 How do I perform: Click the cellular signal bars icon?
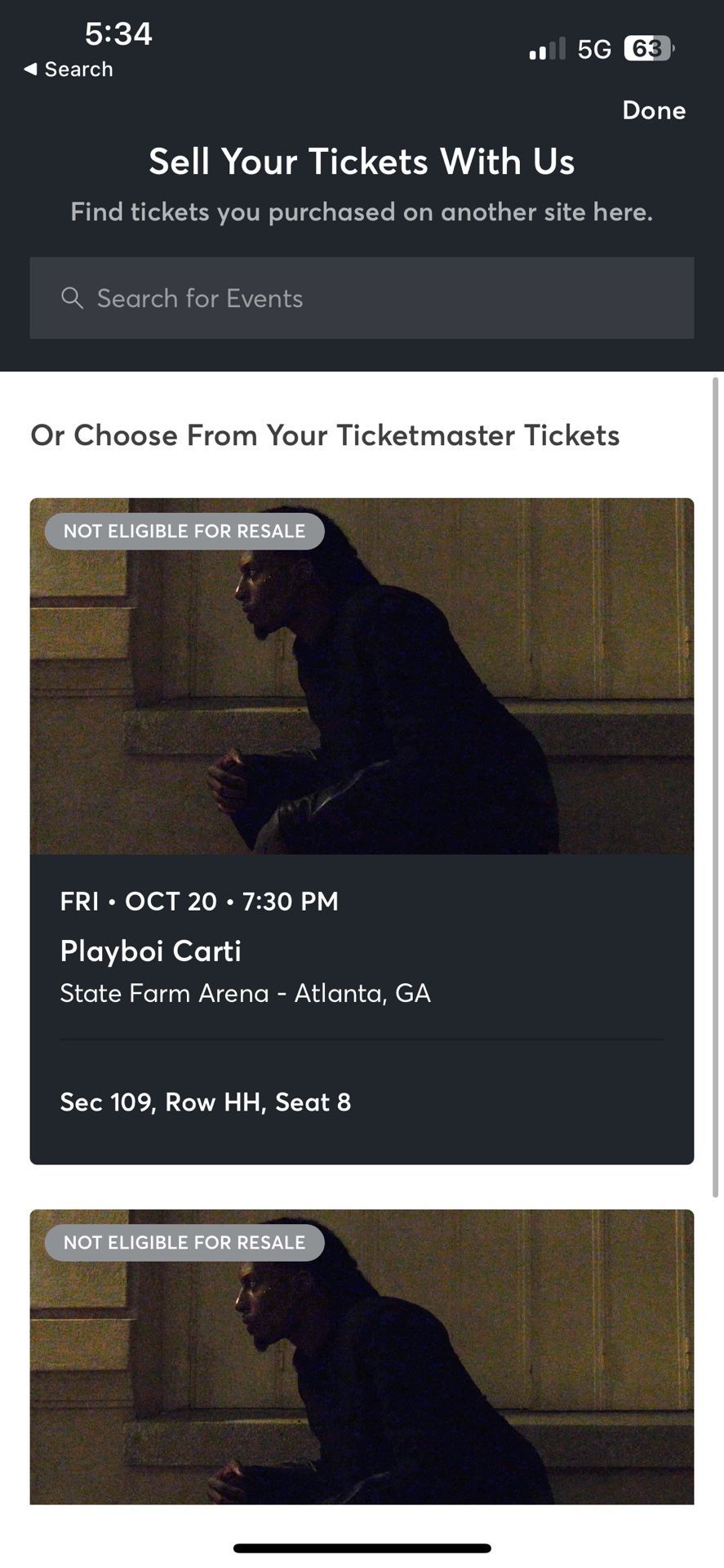[546, 49]
